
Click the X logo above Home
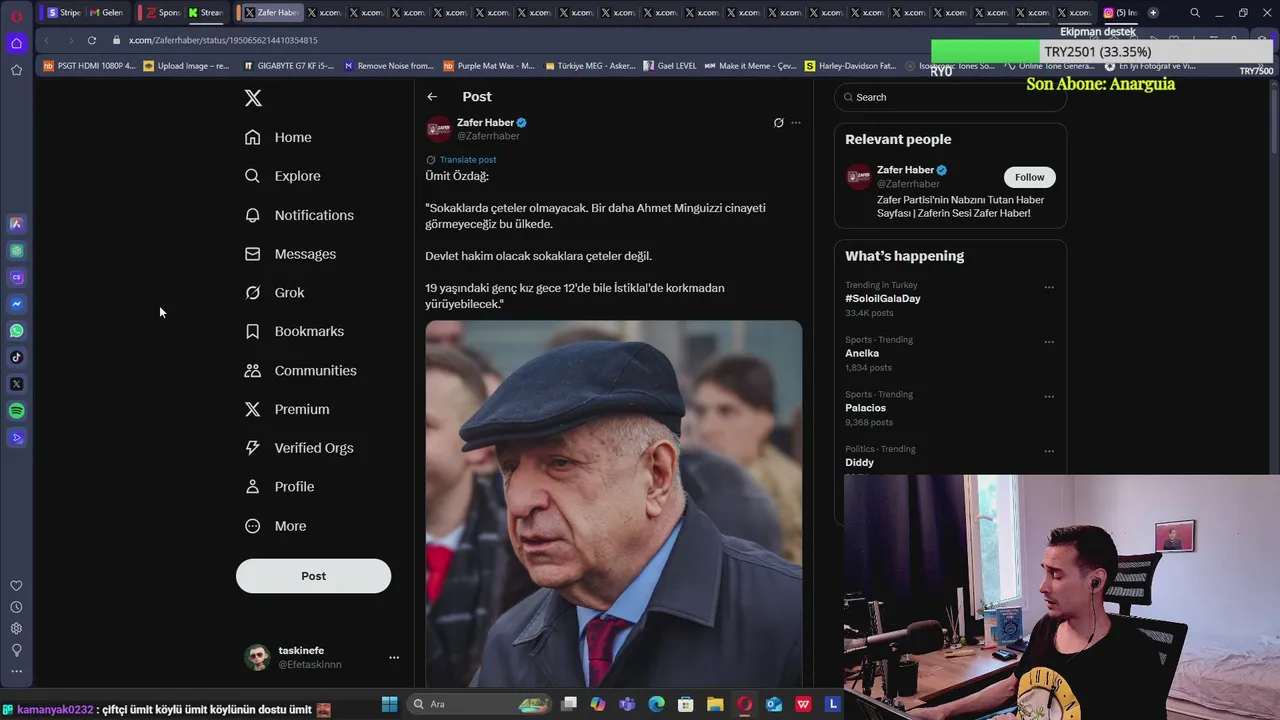point(253,98)
